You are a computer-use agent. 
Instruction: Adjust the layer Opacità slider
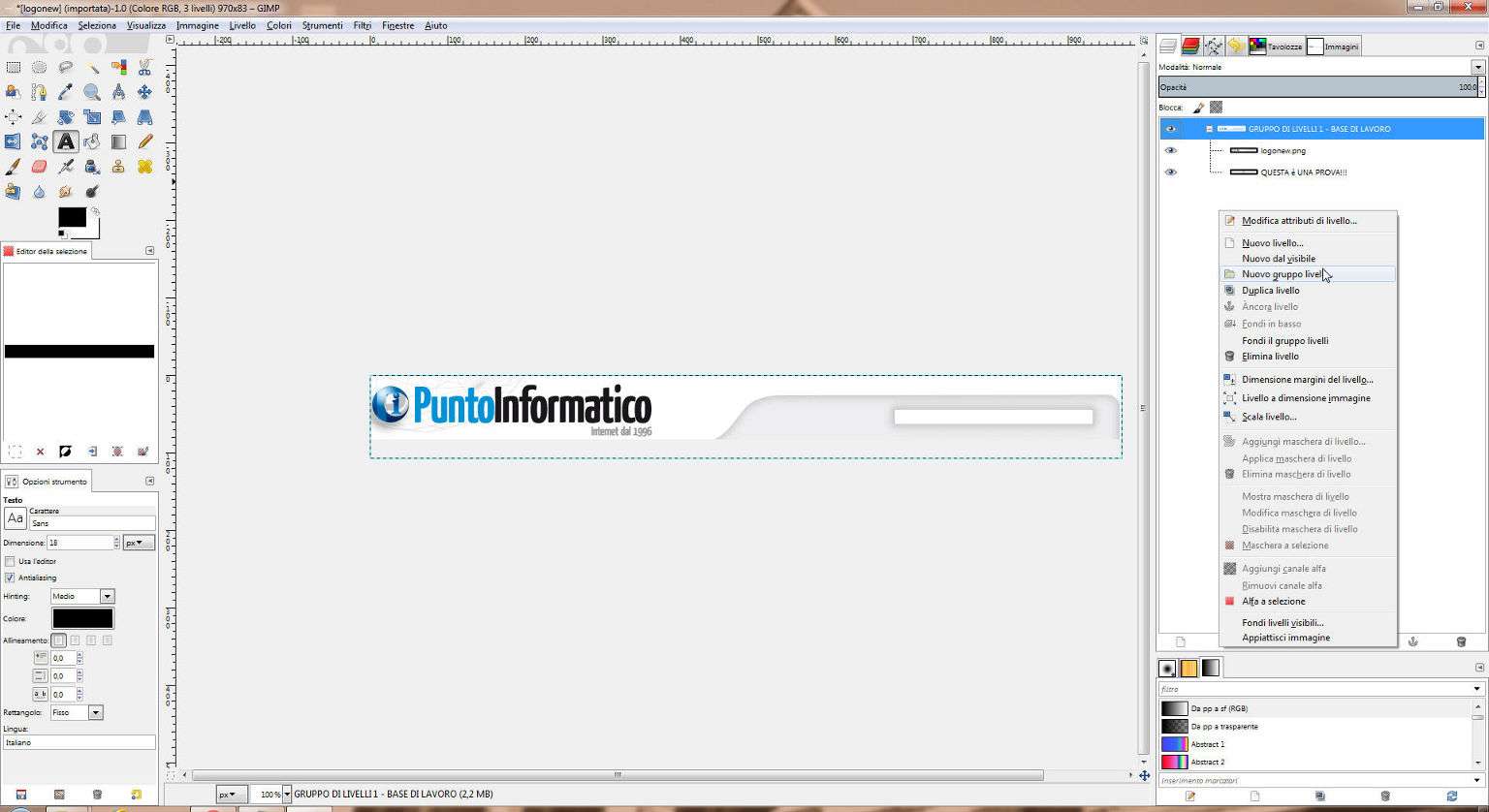point(1320,87)
